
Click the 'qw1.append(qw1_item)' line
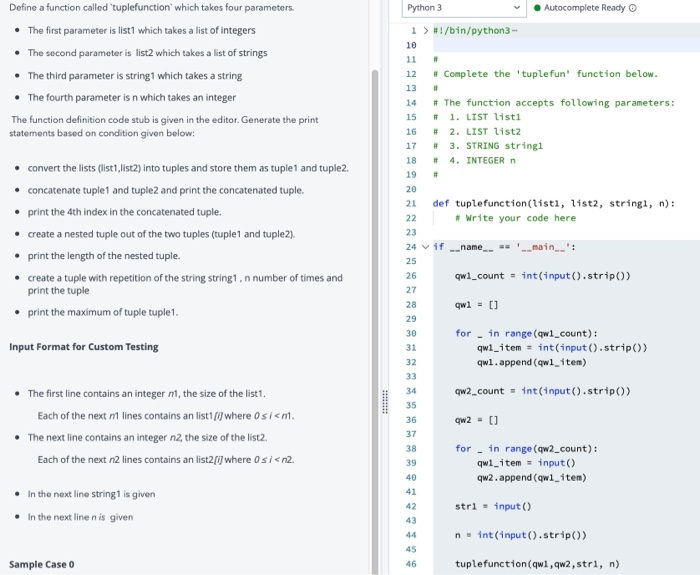pos(531,362)
